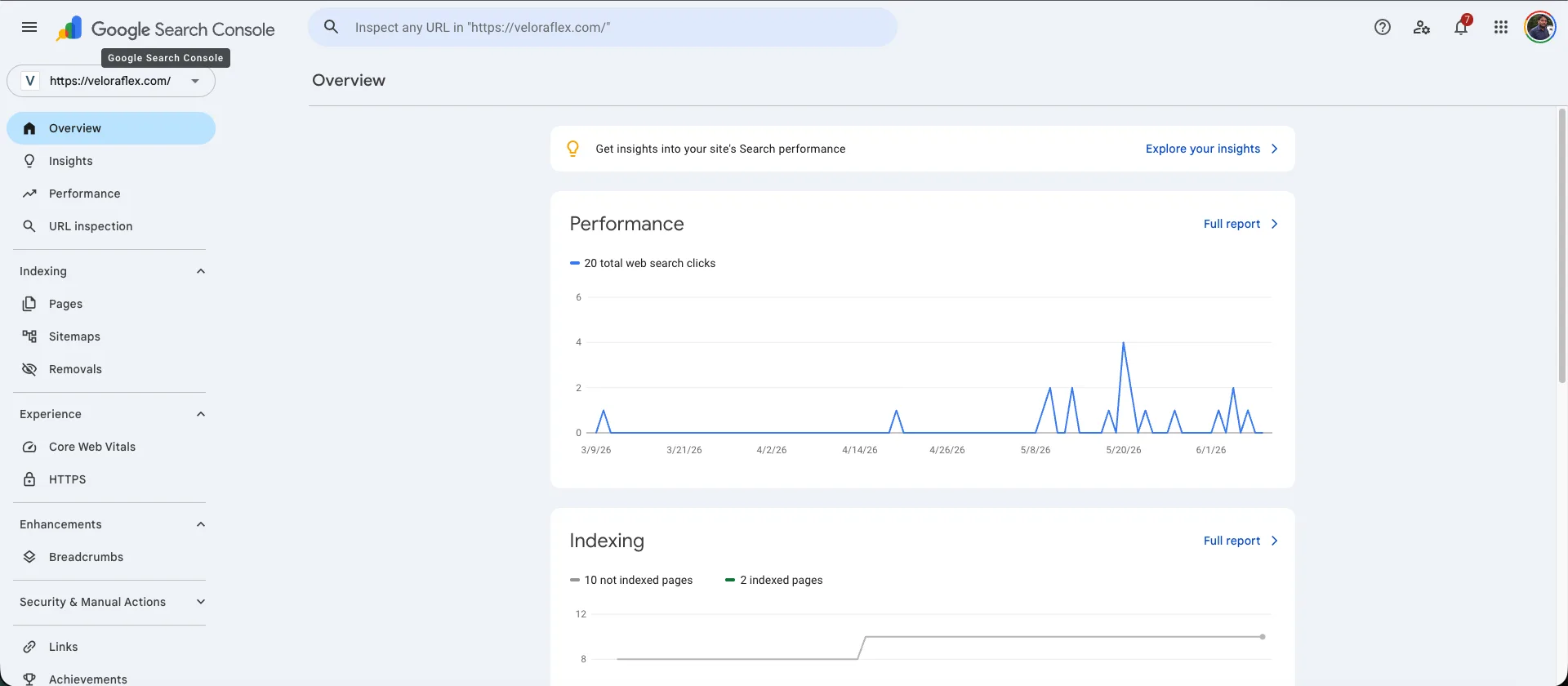
Task: Open the Help question mark icon
Action: [1382, 27]
